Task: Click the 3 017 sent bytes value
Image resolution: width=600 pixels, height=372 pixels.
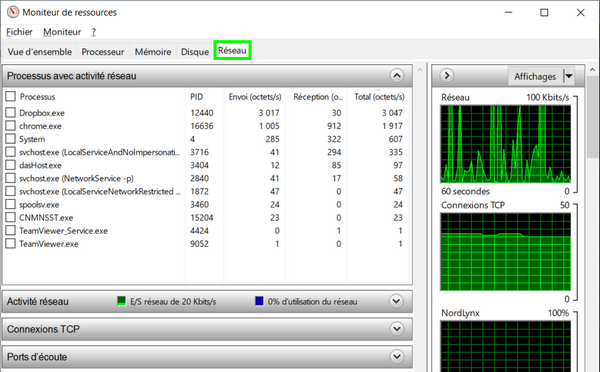Action: (x=269, y=113)
